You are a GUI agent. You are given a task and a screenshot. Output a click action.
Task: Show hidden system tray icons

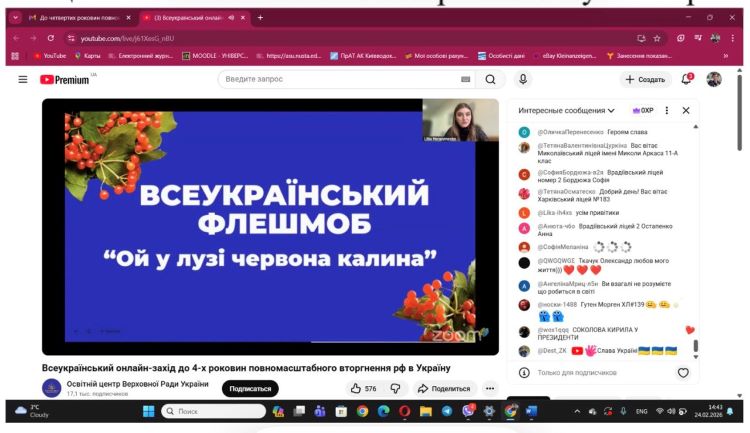click(x=577, y=411)
